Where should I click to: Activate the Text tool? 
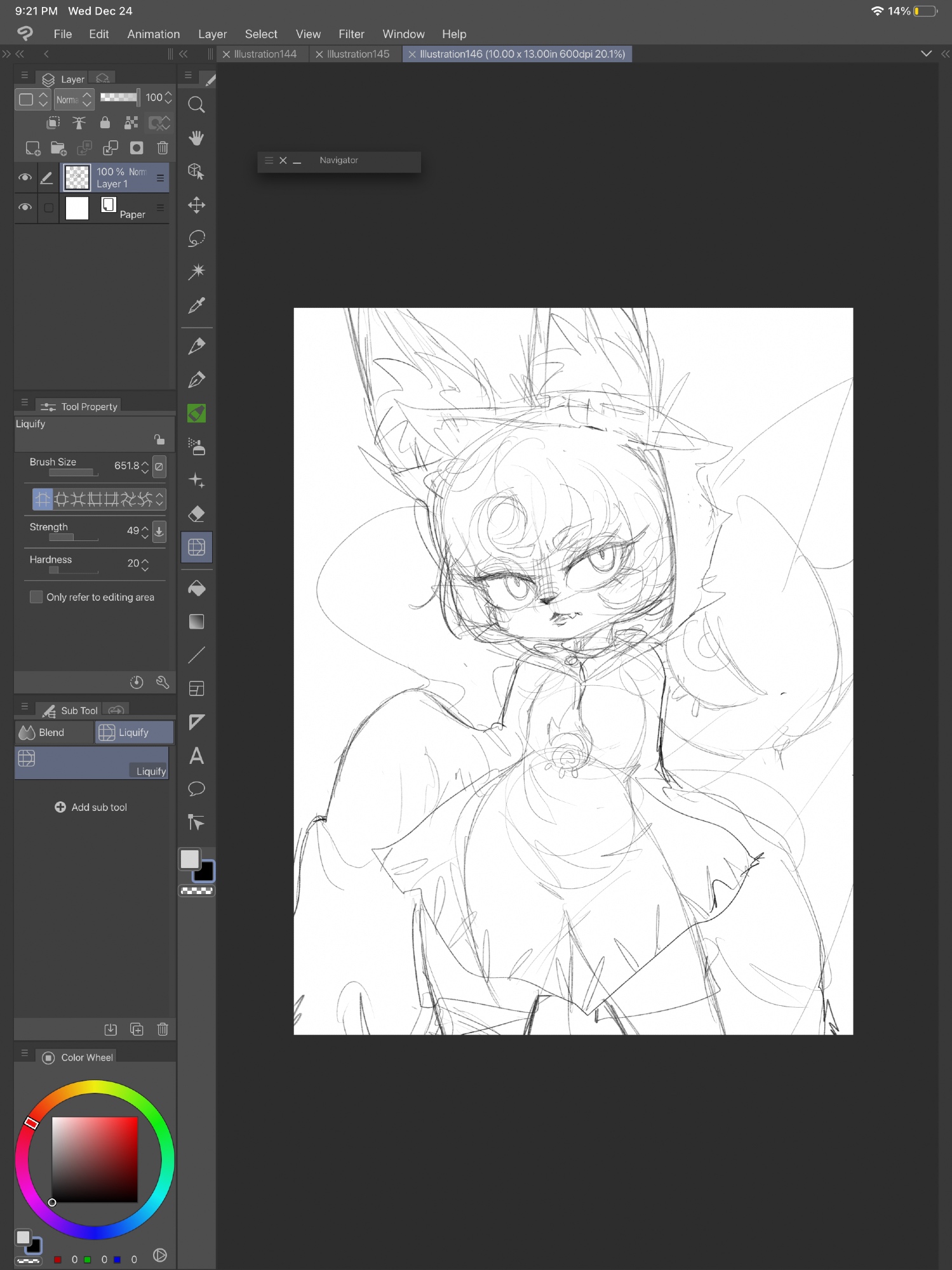[196, 756]
